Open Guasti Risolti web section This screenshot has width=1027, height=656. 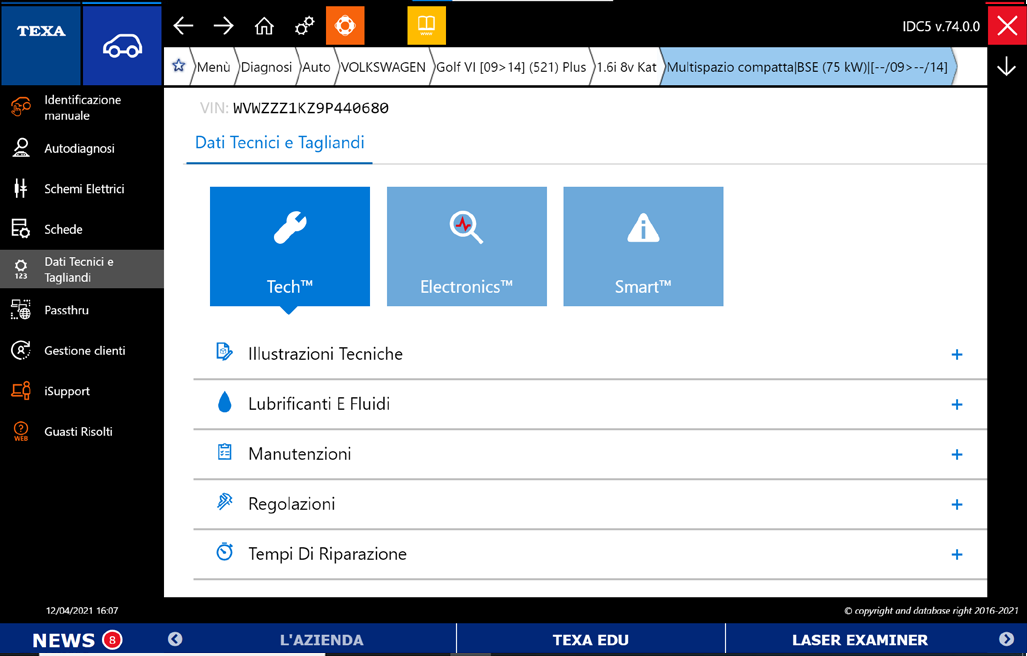click(x=82, y=432)
